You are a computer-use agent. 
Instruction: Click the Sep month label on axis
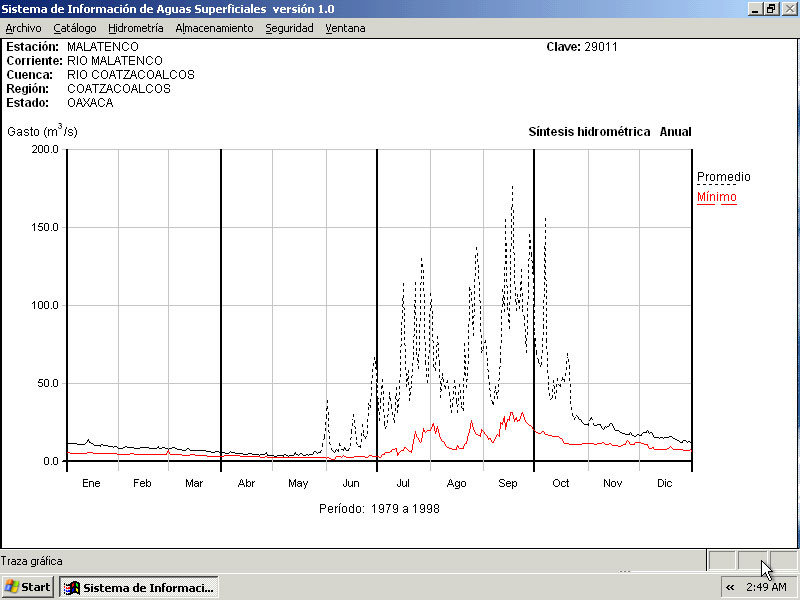[x=508, y=483]
